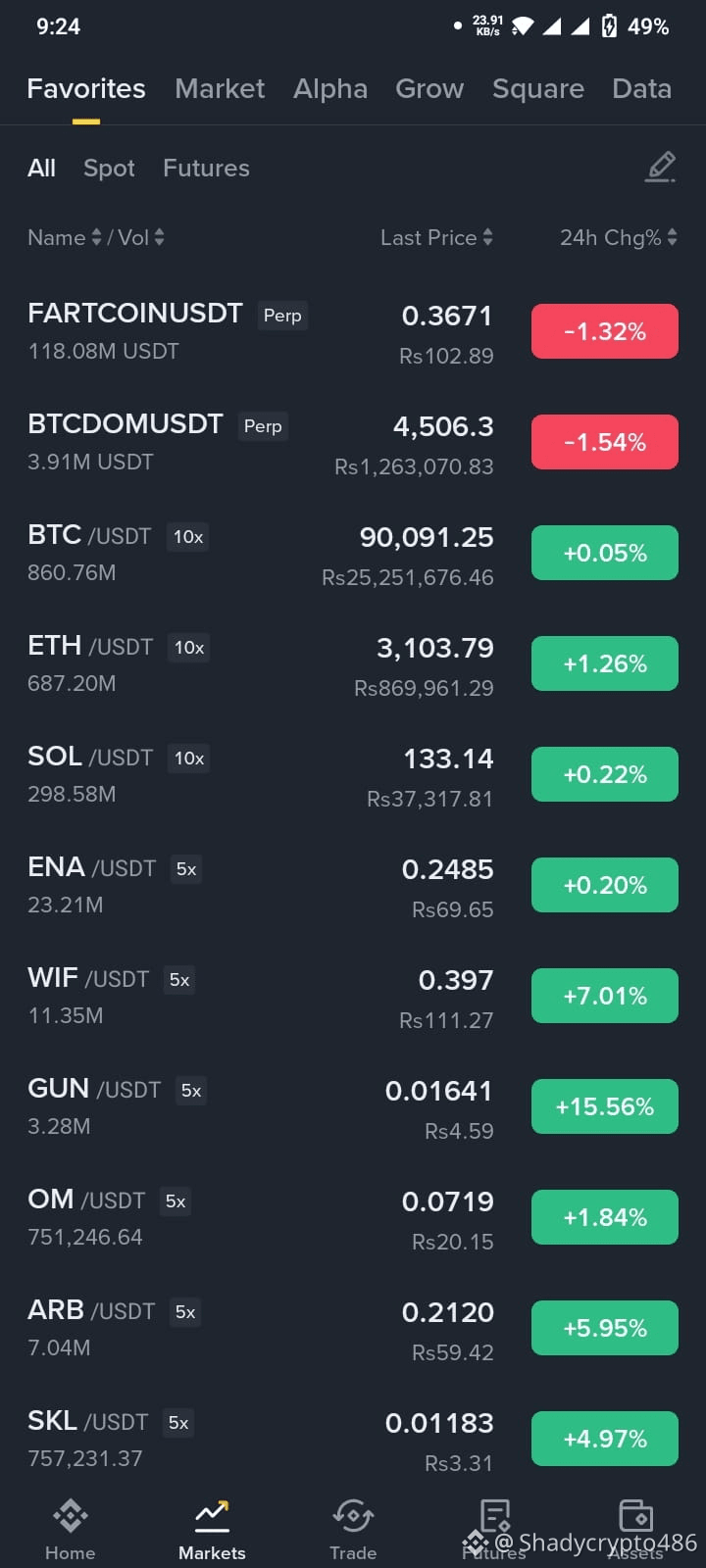Open the Alpha top tab
The width and height of the screenshot is (706, 1568).
330,88
